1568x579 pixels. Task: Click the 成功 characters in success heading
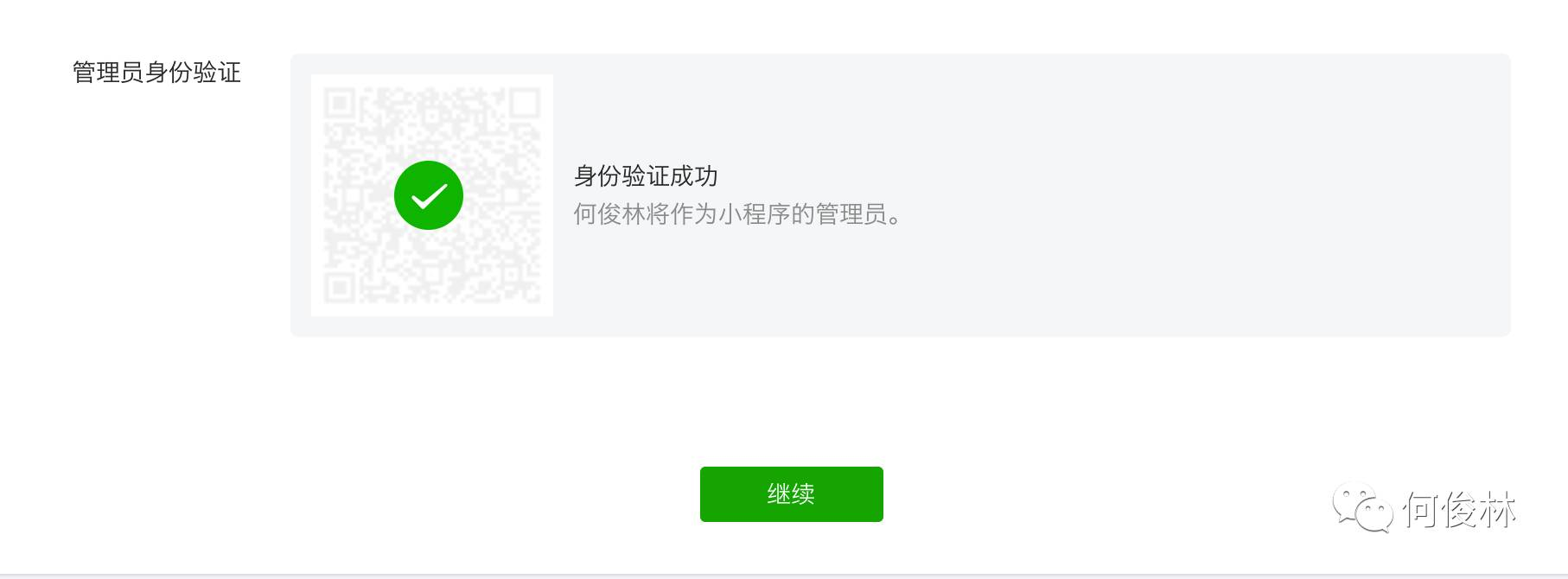[x=694, y=176]
